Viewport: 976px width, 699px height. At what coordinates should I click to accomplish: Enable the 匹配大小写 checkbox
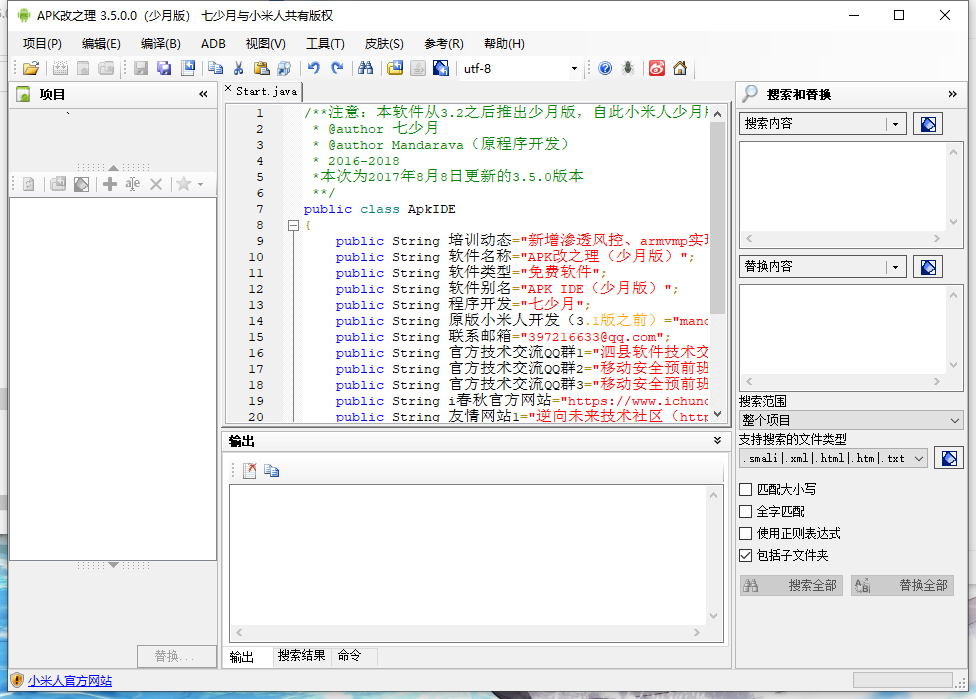tap(745, 490)
